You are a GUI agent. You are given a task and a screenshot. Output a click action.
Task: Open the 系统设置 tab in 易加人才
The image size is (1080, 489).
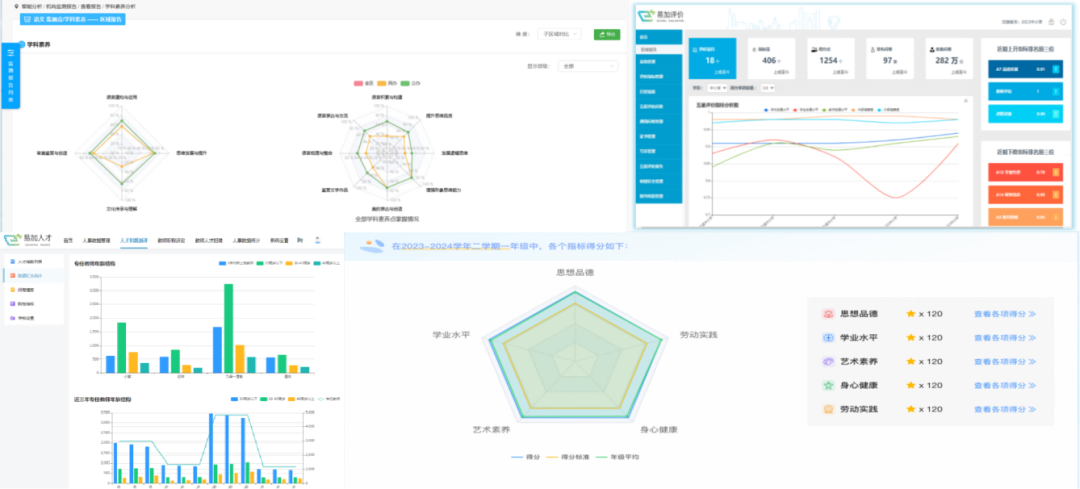coord(280,241)
